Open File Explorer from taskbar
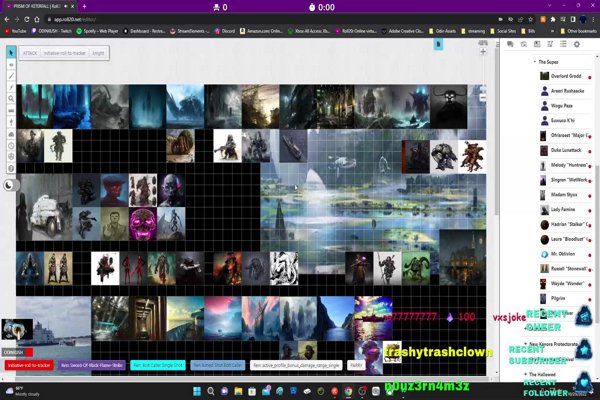The image size is (600, 400). [238, 391]
